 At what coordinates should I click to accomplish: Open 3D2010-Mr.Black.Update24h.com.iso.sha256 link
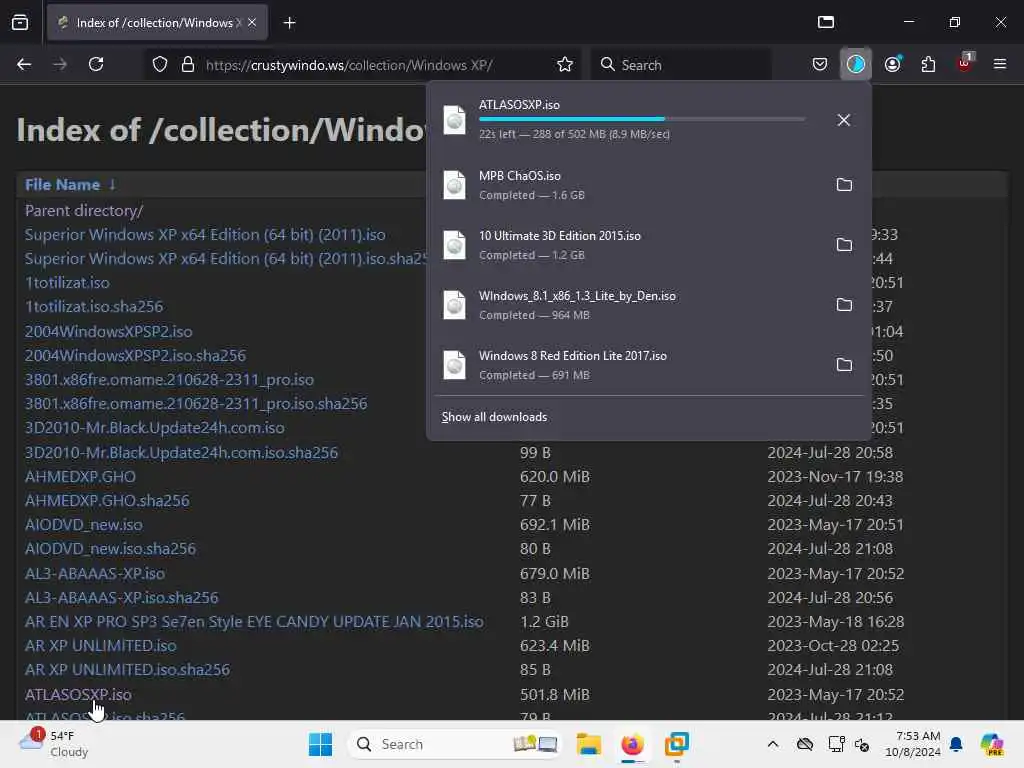(182, 453)
